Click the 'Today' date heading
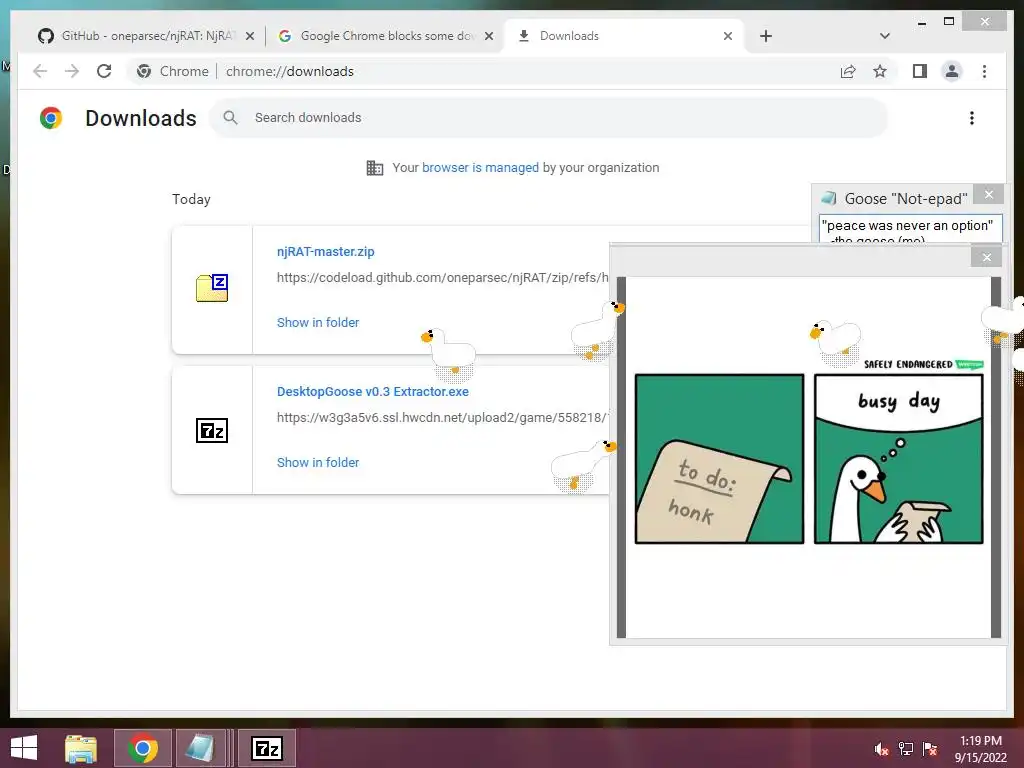Viewport: 1024px width, 768px height. pos(191,199)
